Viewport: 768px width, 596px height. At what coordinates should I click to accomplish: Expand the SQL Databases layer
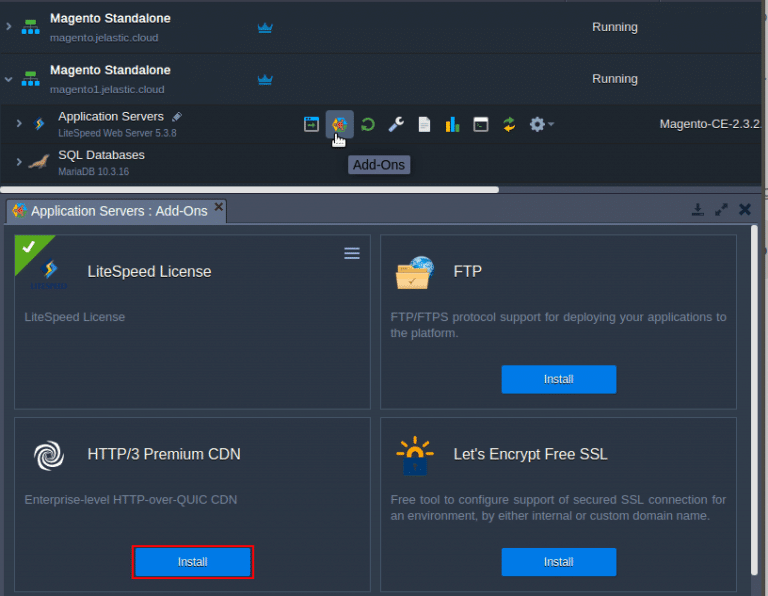click(x=19, y=162)
